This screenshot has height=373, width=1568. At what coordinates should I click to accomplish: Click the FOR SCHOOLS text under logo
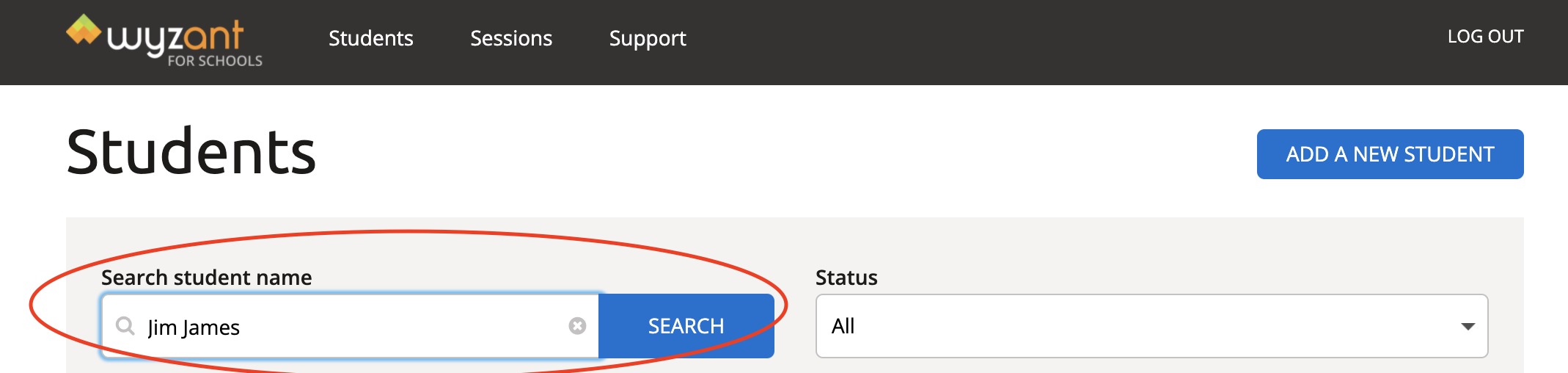tap(215, 61)
